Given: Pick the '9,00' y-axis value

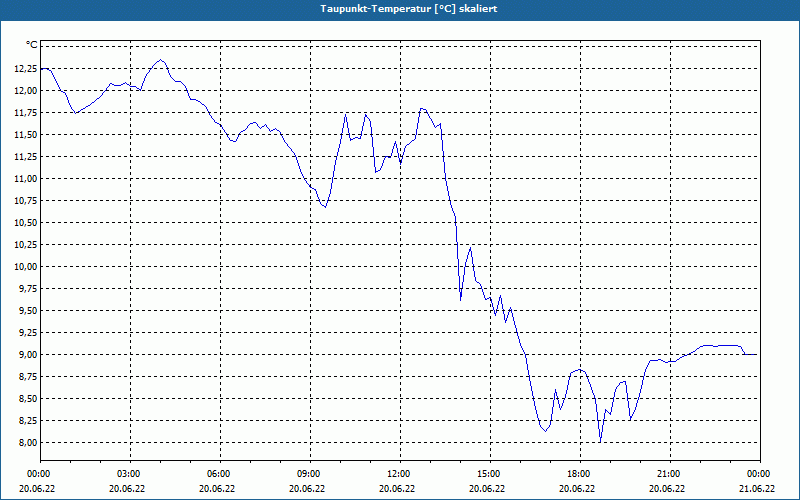Looking at the screenshot, I should [x=28, y=354].
